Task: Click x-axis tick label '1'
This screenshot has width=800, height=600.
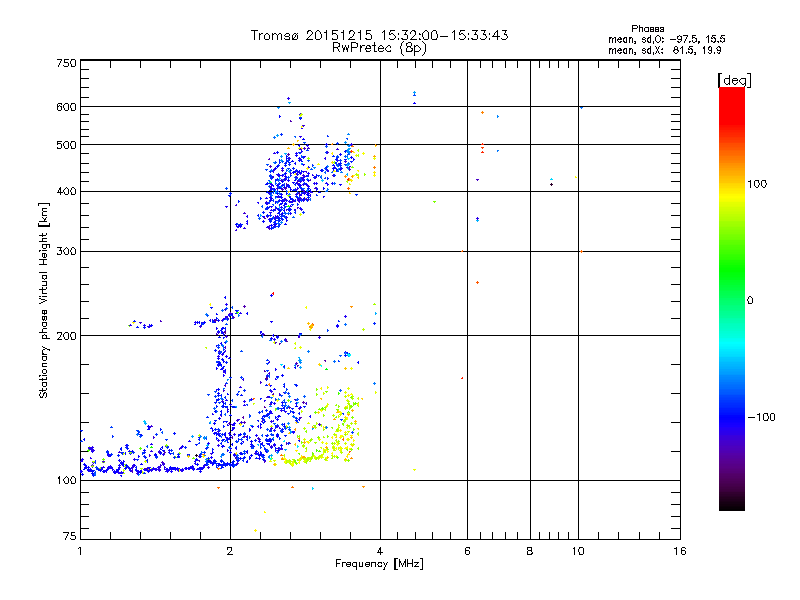Action: pos(80,551)
